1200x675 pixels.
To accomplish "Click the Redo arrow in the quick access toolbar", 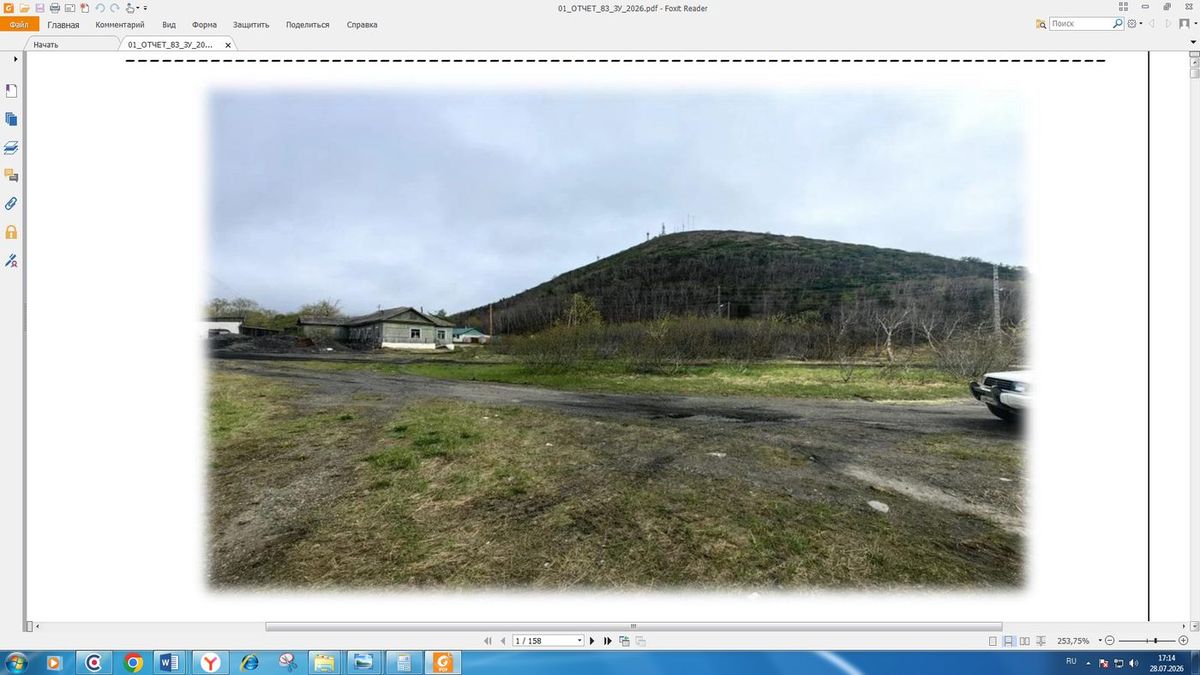I will click(115, 7).
